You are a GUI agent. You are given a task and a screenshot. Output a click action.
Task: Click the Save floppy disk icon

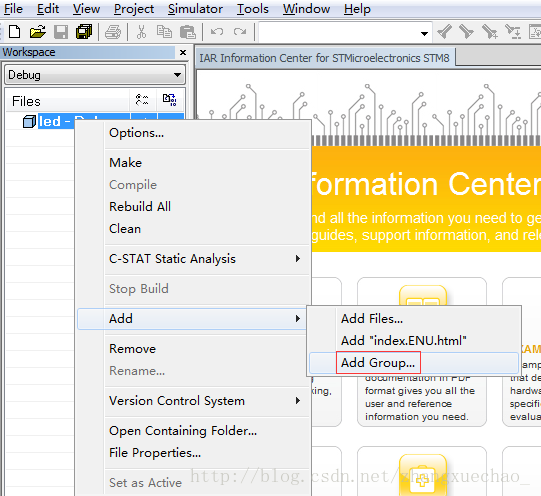coord(61,32)
